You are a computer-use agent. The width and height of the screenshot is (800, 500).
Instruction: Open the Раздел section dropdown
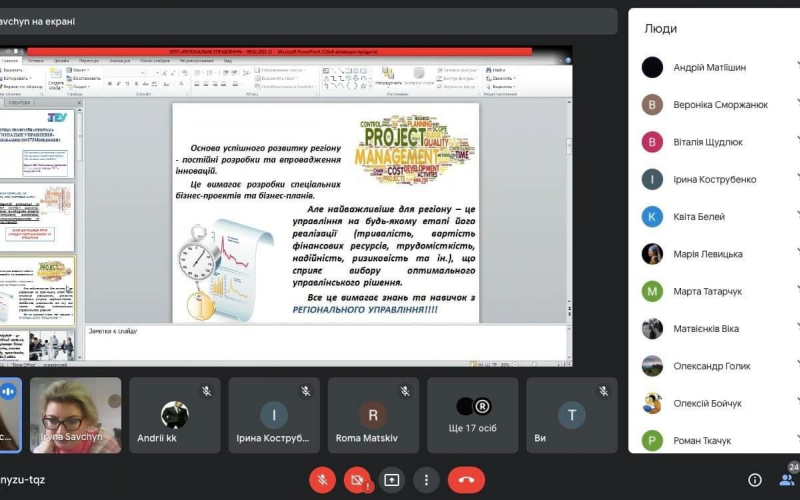[80, 87]
